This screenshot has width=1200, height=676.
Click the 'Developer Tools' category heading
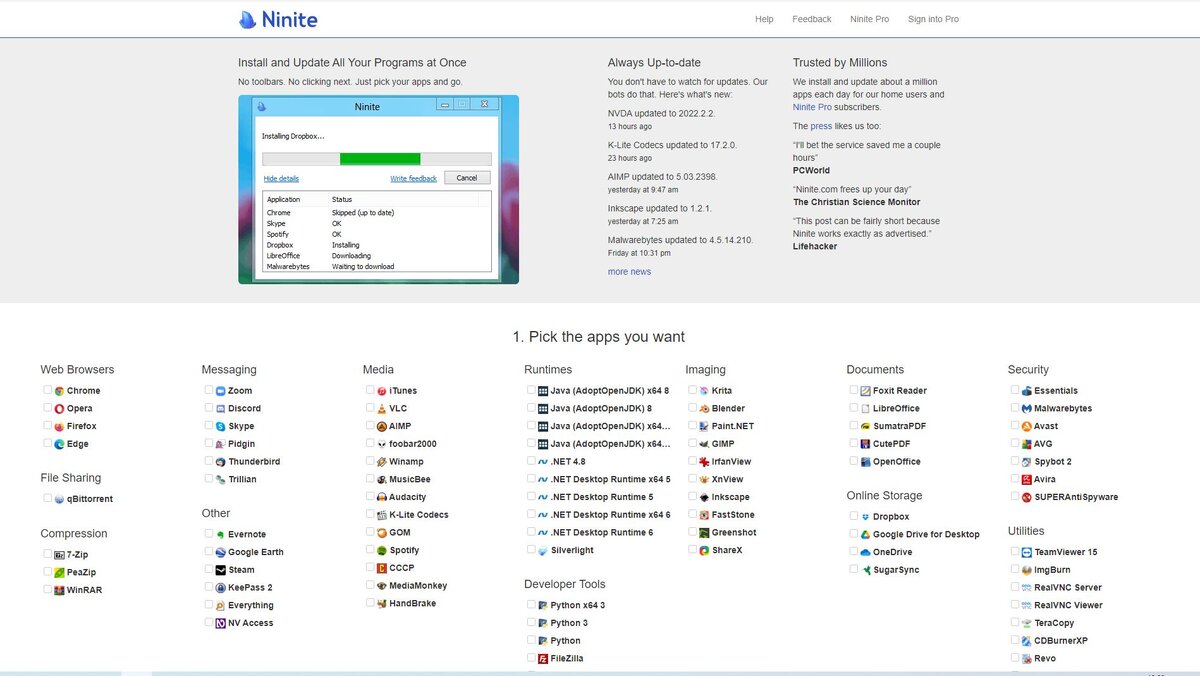tap(565, 584)
